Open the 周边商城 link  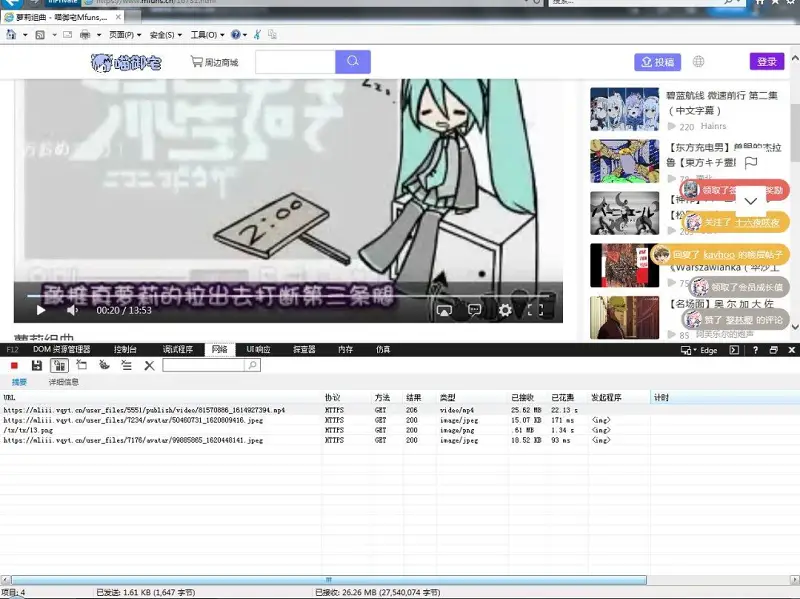pyautogui.click(x=214, y=62)
